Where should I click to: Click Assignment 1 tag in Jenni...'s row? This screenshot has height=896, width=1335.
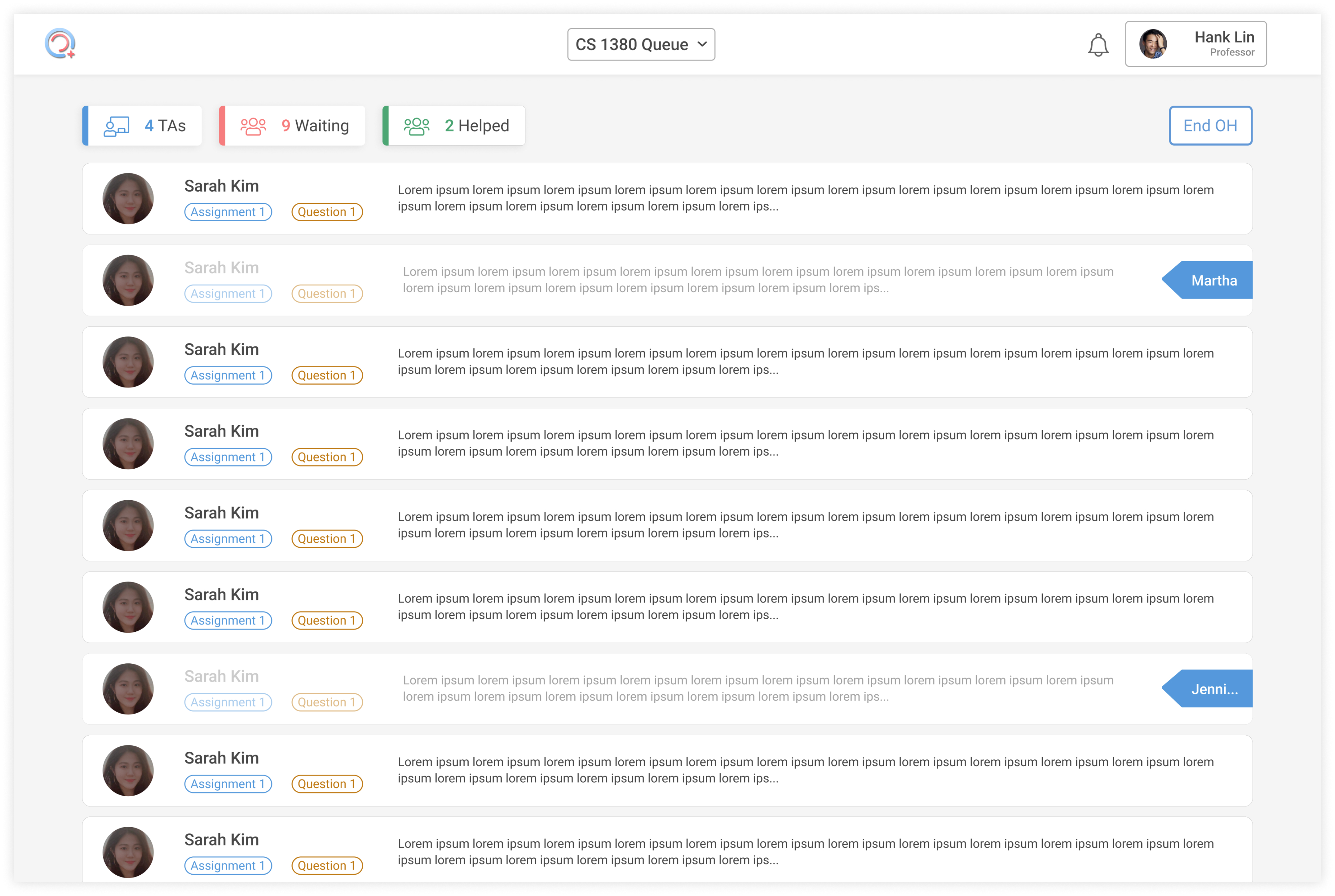coord(228,702)
